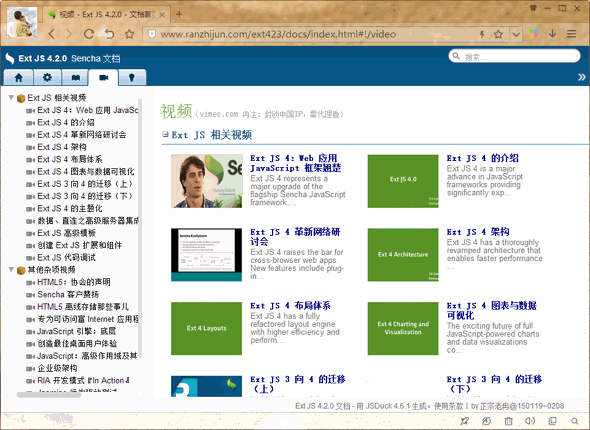
Task: Open Ext JS 4 布局体系 video link
Action: [x=290, y=305]
